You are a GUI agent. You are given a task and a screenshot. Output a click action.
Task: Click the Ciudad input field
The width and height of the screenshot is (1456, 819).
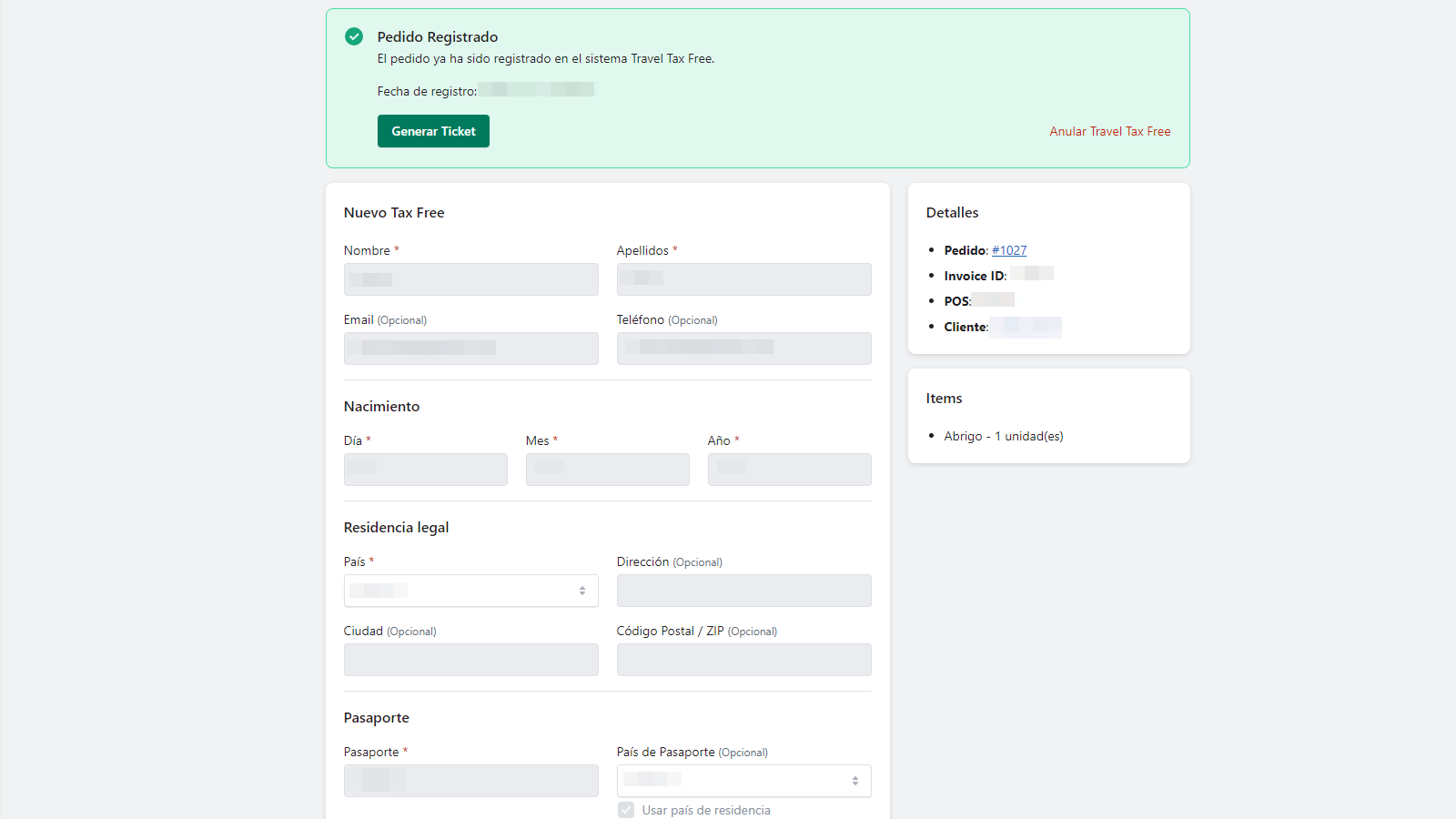point(471,660)
